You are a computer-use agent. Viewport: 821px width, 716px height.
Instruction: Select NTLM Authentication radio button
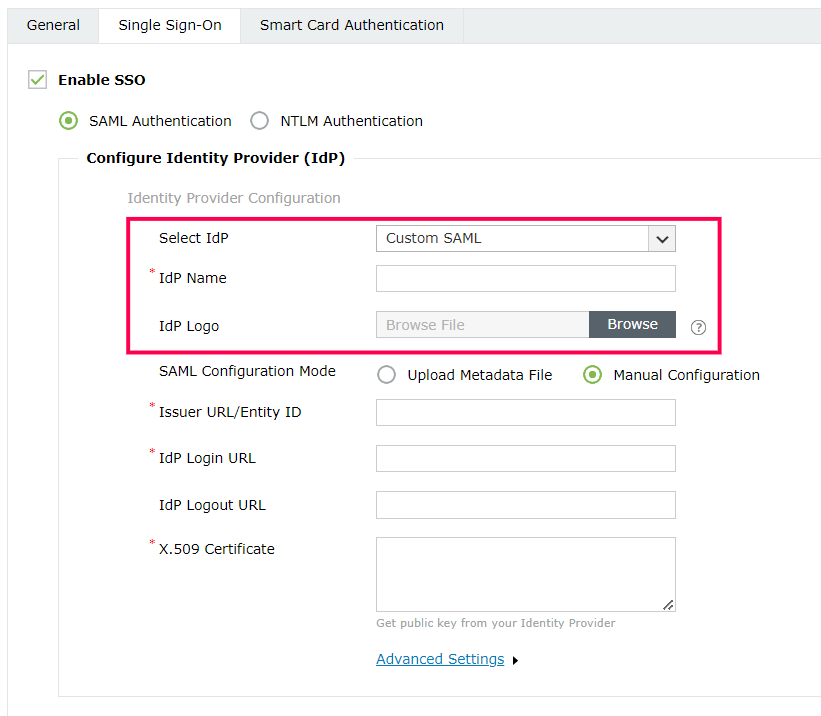260,121
